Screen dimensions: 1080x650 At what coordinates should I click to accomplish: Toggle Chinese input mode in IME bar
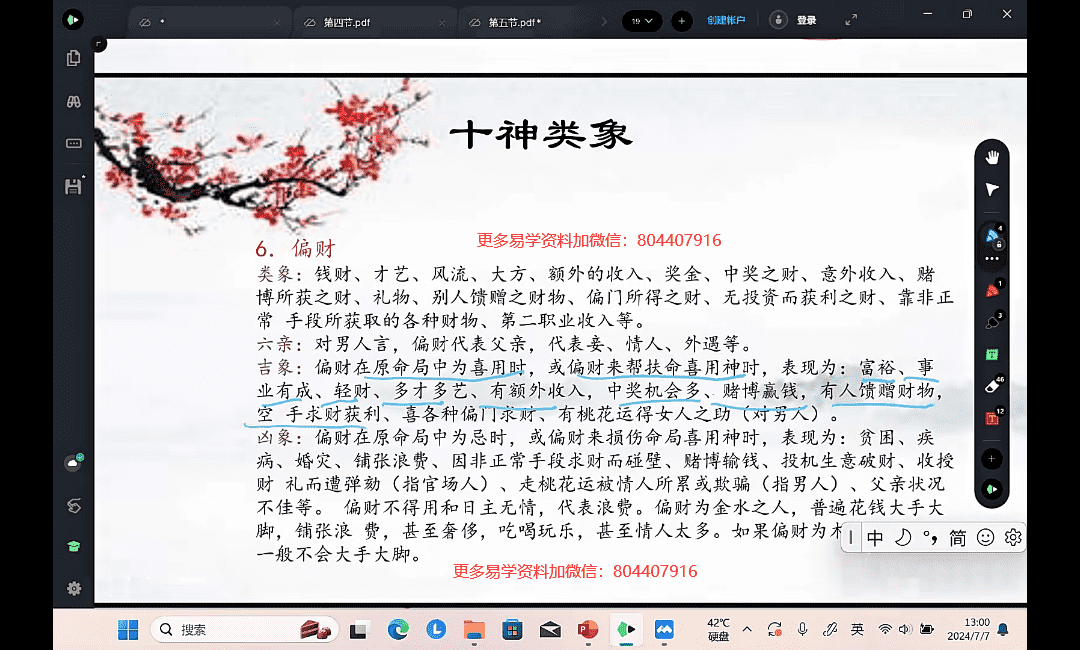875,538
